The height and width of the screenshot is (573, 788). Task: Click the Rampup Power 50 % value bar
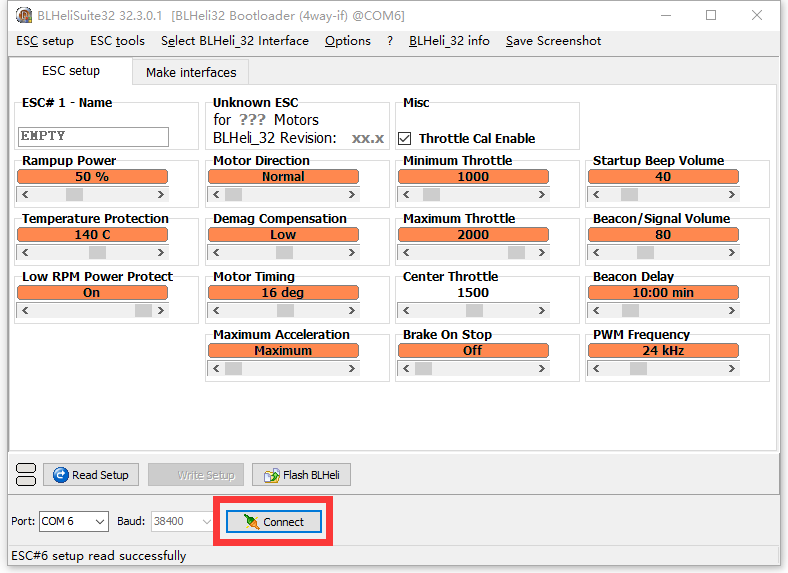coord(92,176)
